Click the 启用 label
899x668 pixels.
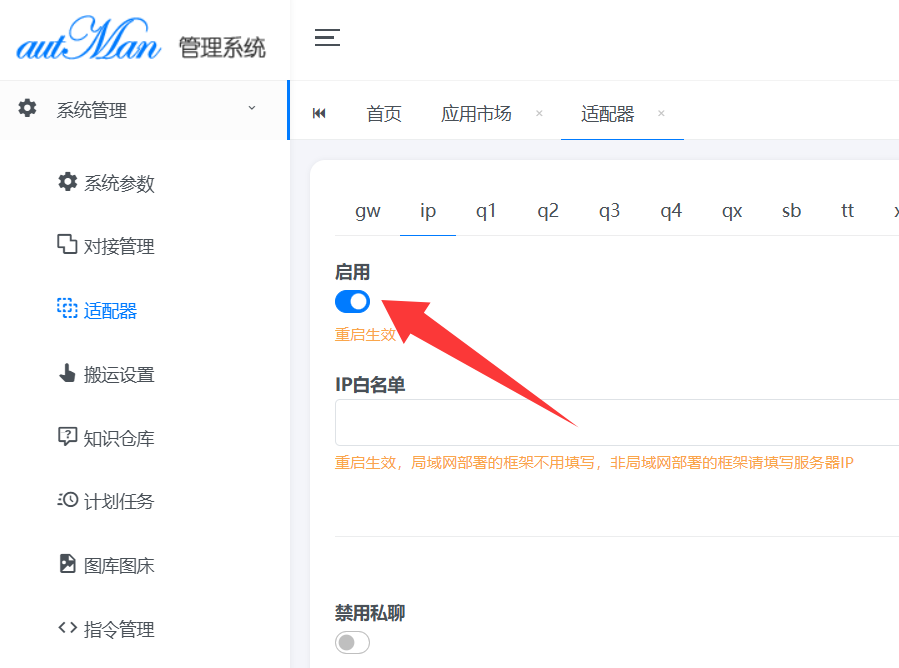tap(352, 272)
